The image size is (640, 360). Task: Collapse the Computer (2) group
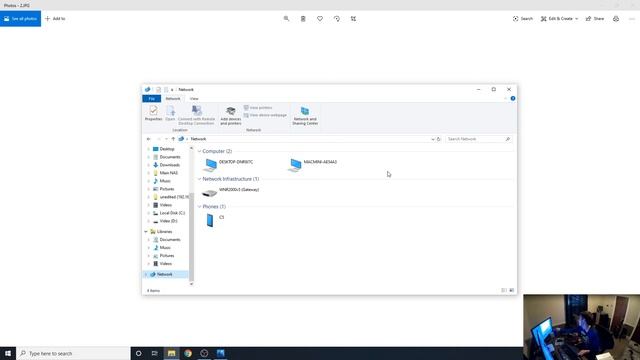(x=200, y=151)
